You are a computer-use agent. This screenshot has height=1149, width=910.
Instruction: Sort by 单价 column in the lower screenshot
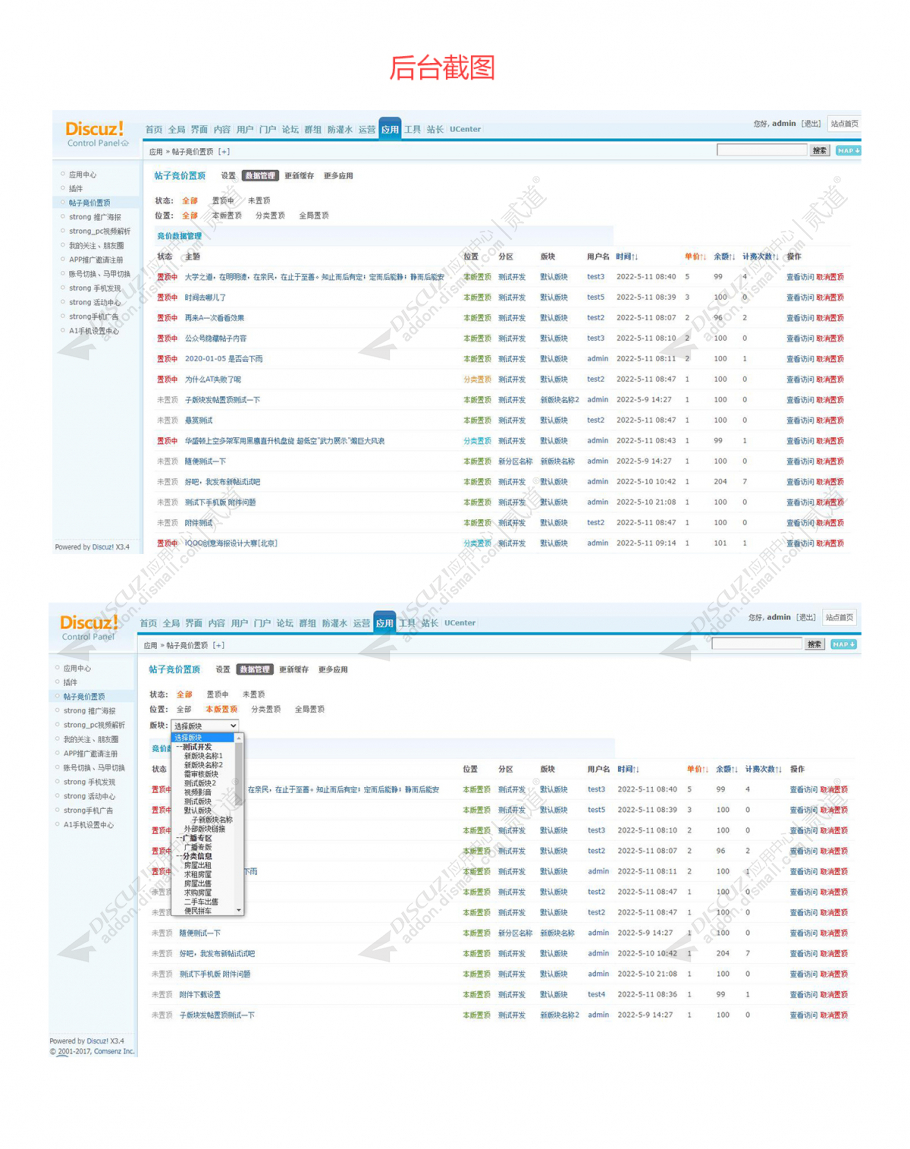pyautogui.click(x=697, y=769)
